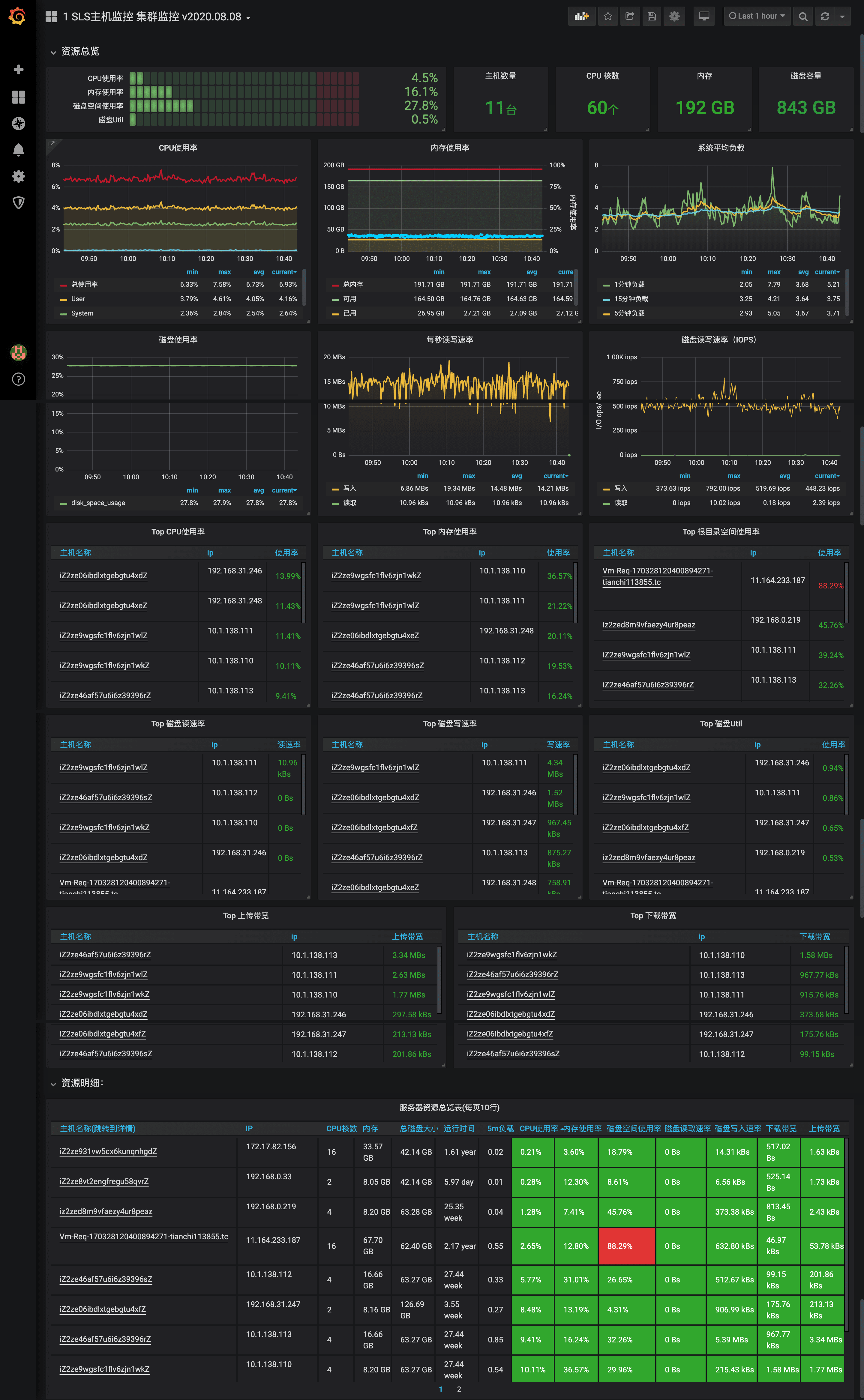
Task: Open the Alerting bell in sidebar
Action: (18, 150)
